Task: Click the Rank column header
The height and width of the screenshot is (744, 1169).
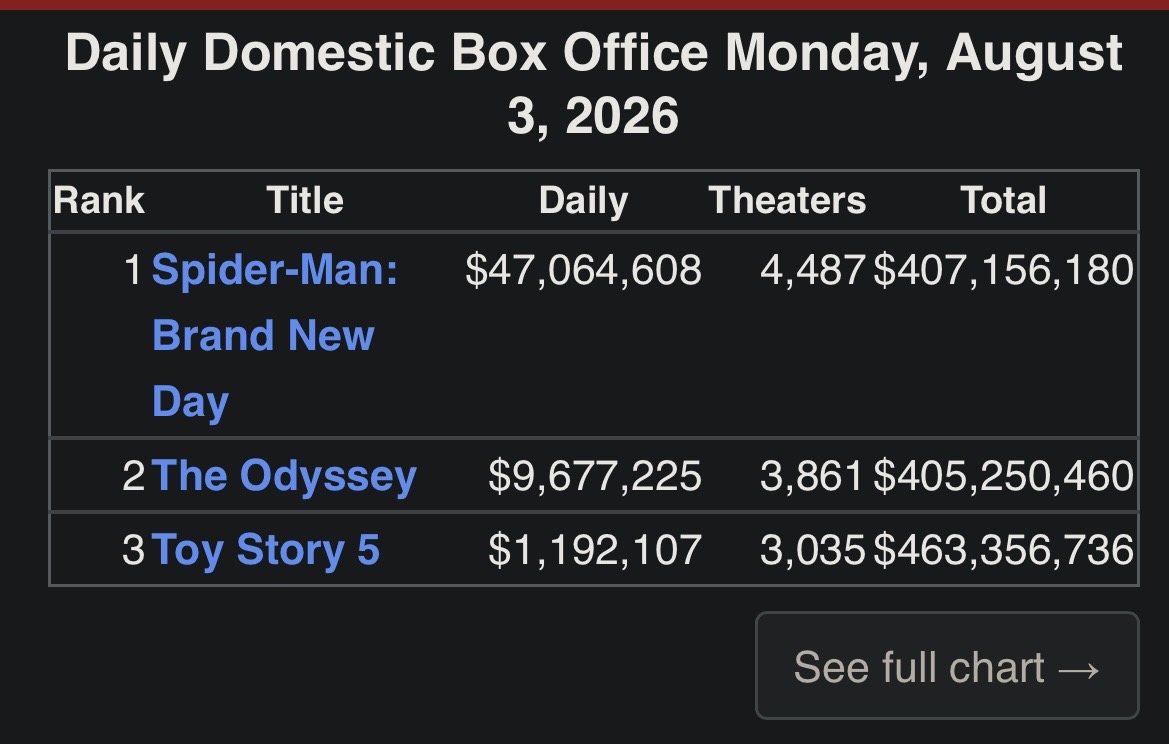Action: (x=98, y=201)
